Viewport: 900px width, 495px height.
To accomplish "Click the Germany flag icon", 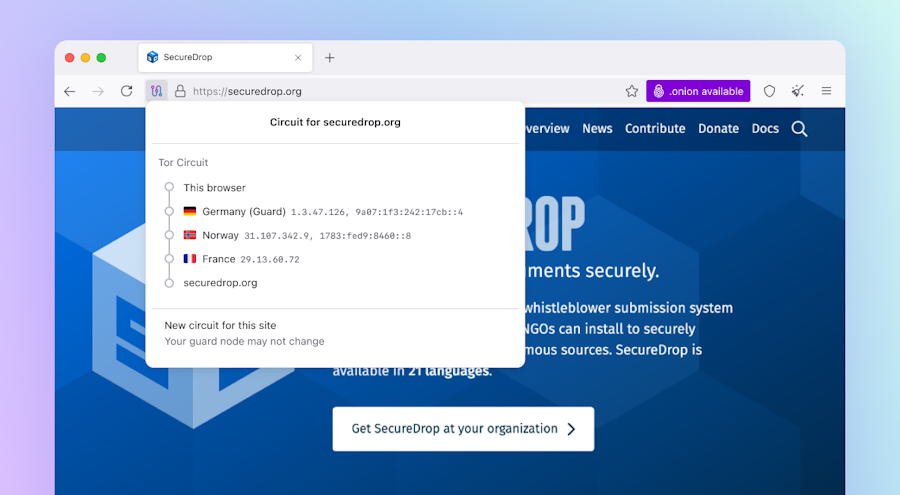I will click(189, 211).
